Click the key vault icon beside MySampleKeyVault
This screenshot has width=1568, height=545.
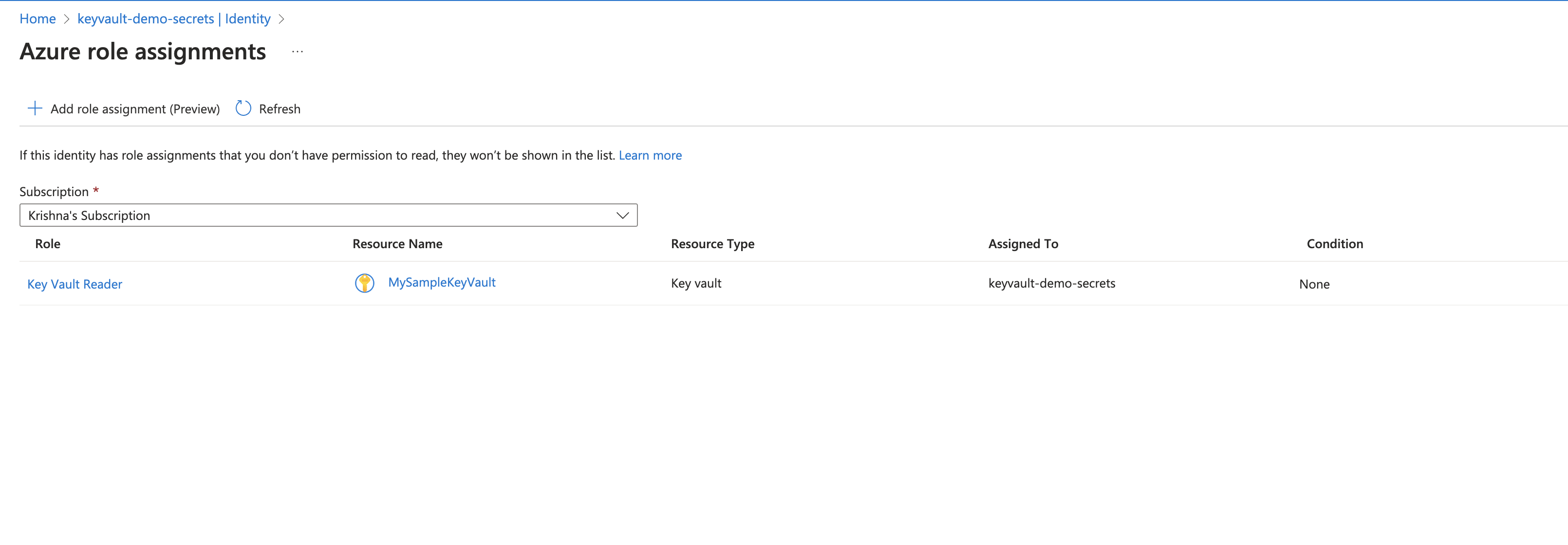click(364, 282)
